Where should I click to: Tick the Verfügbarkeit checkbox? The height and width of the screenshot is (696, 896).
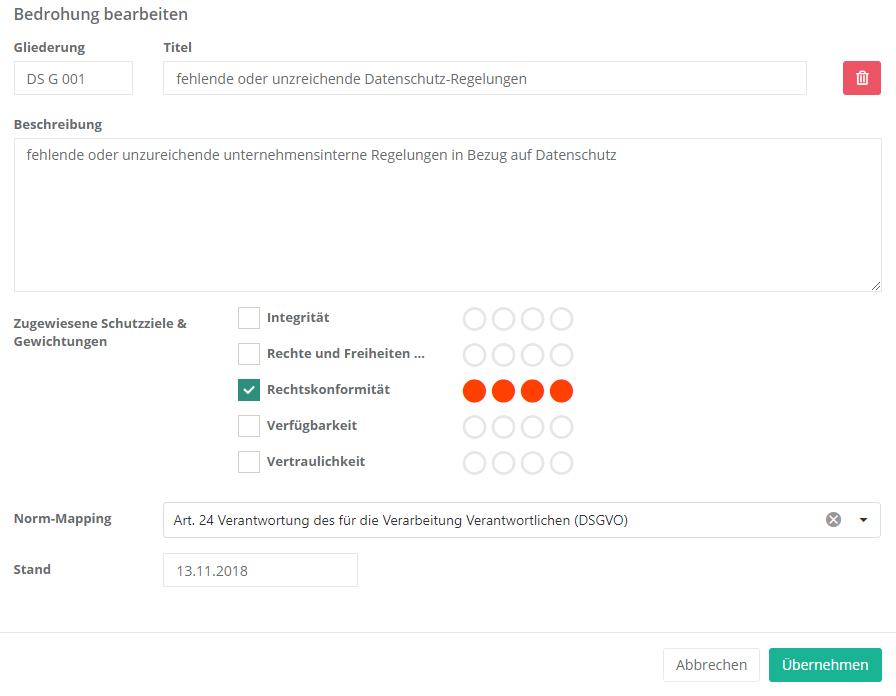point(249,426)
